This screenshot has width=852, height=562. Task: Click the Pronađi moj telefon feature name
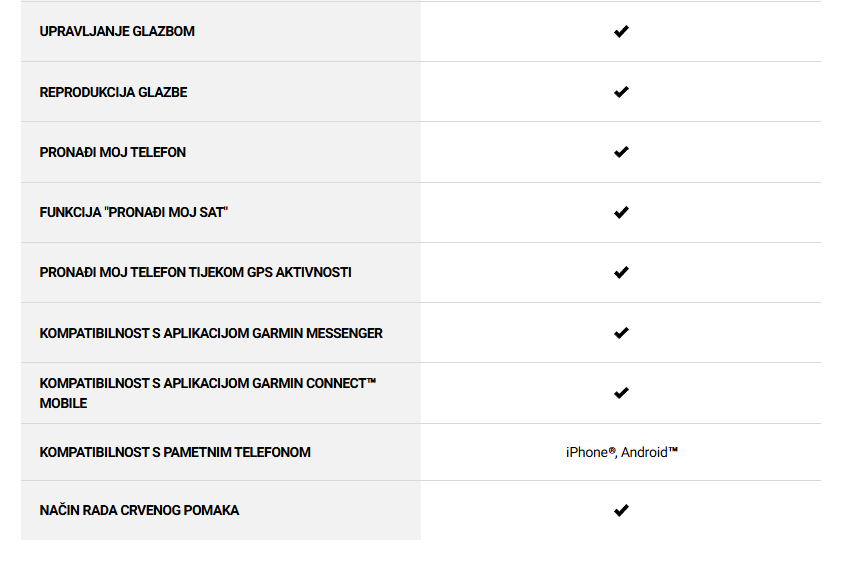coord(112,152)
